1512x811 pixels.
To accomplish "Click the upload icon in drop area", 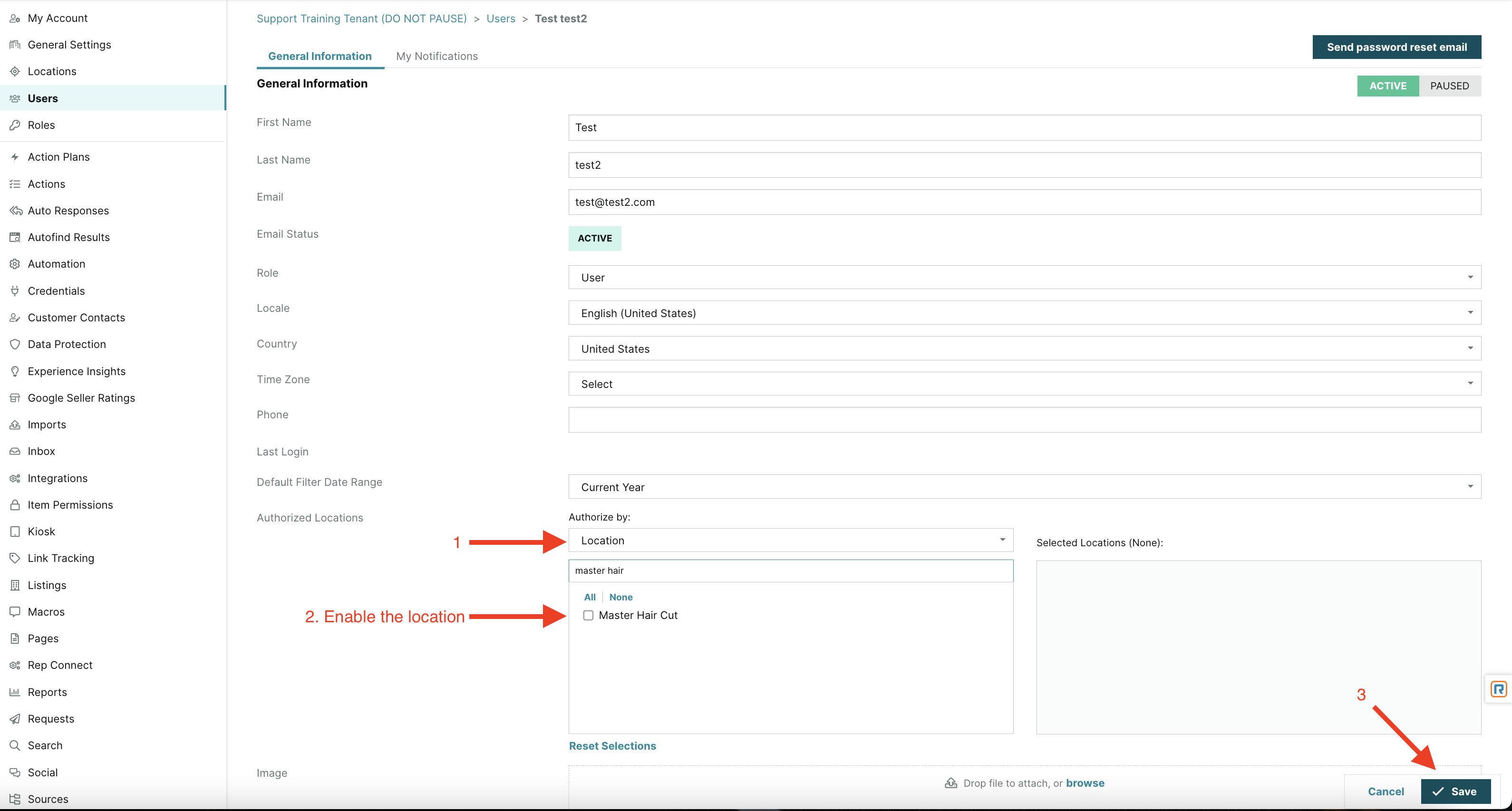I will 951,783.
